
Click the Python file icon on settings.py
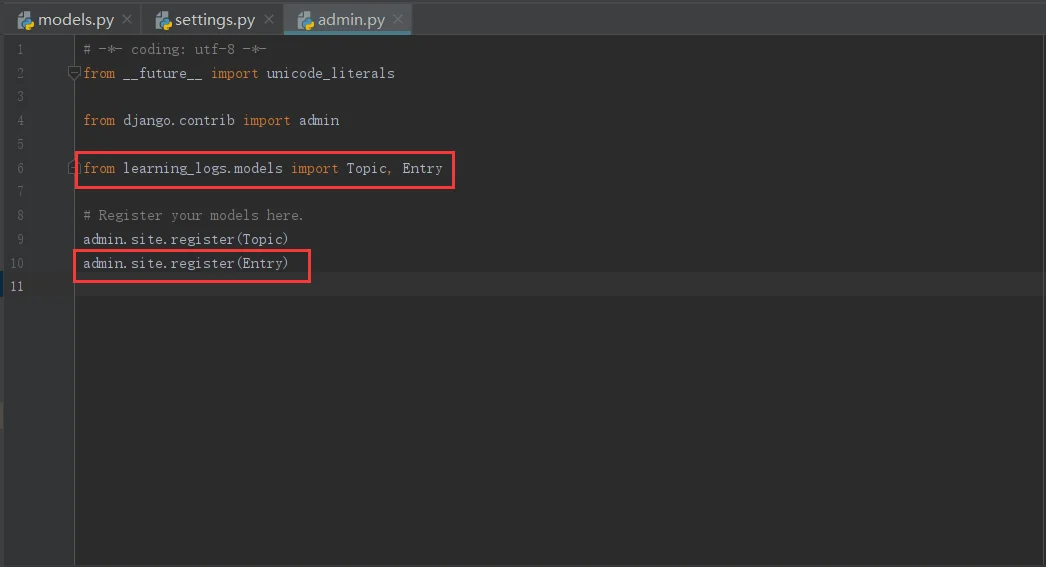tap(163, 21)
